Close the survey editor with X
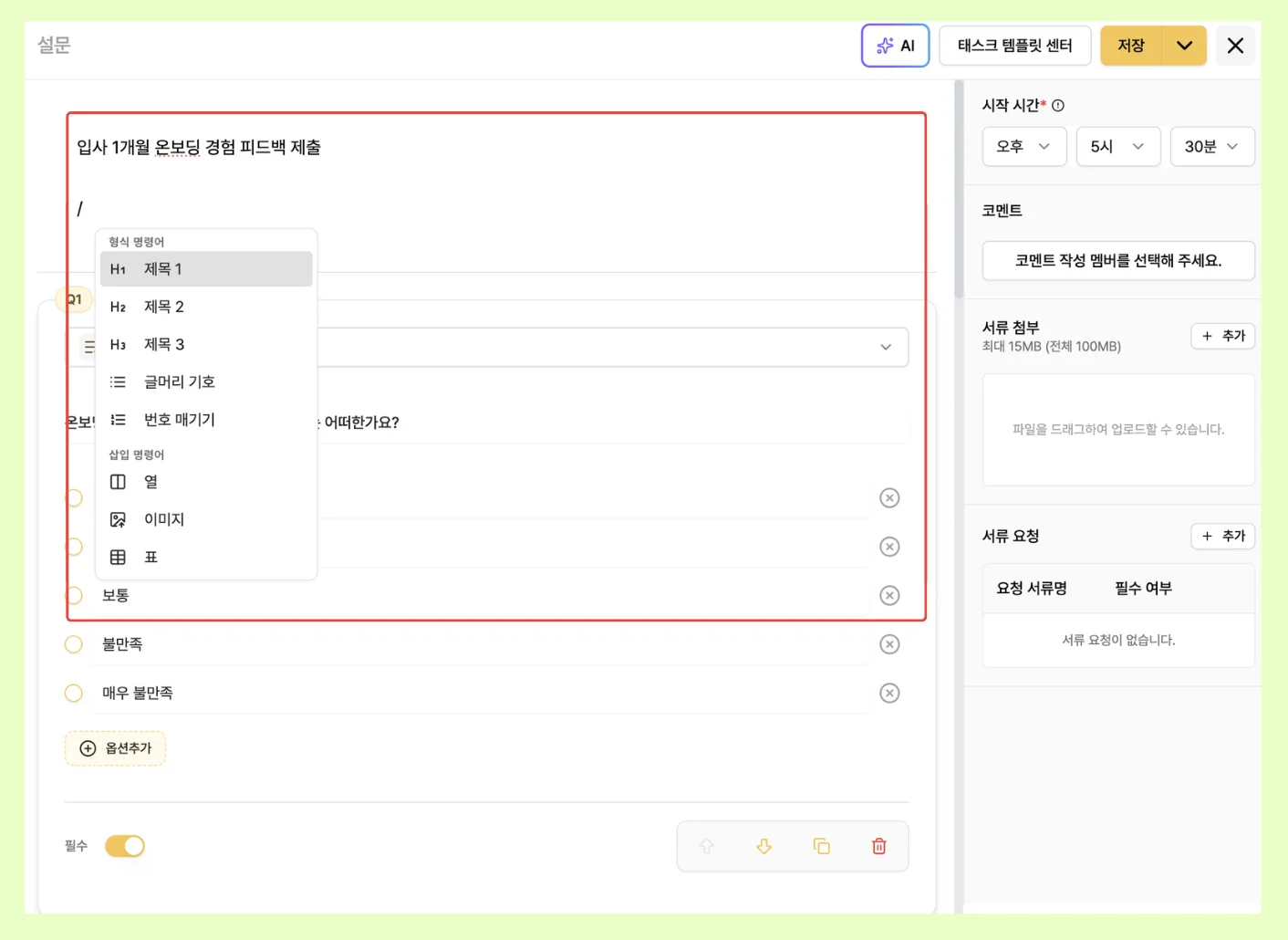This screenshot has width=1288, height=940. point(1235,46)
